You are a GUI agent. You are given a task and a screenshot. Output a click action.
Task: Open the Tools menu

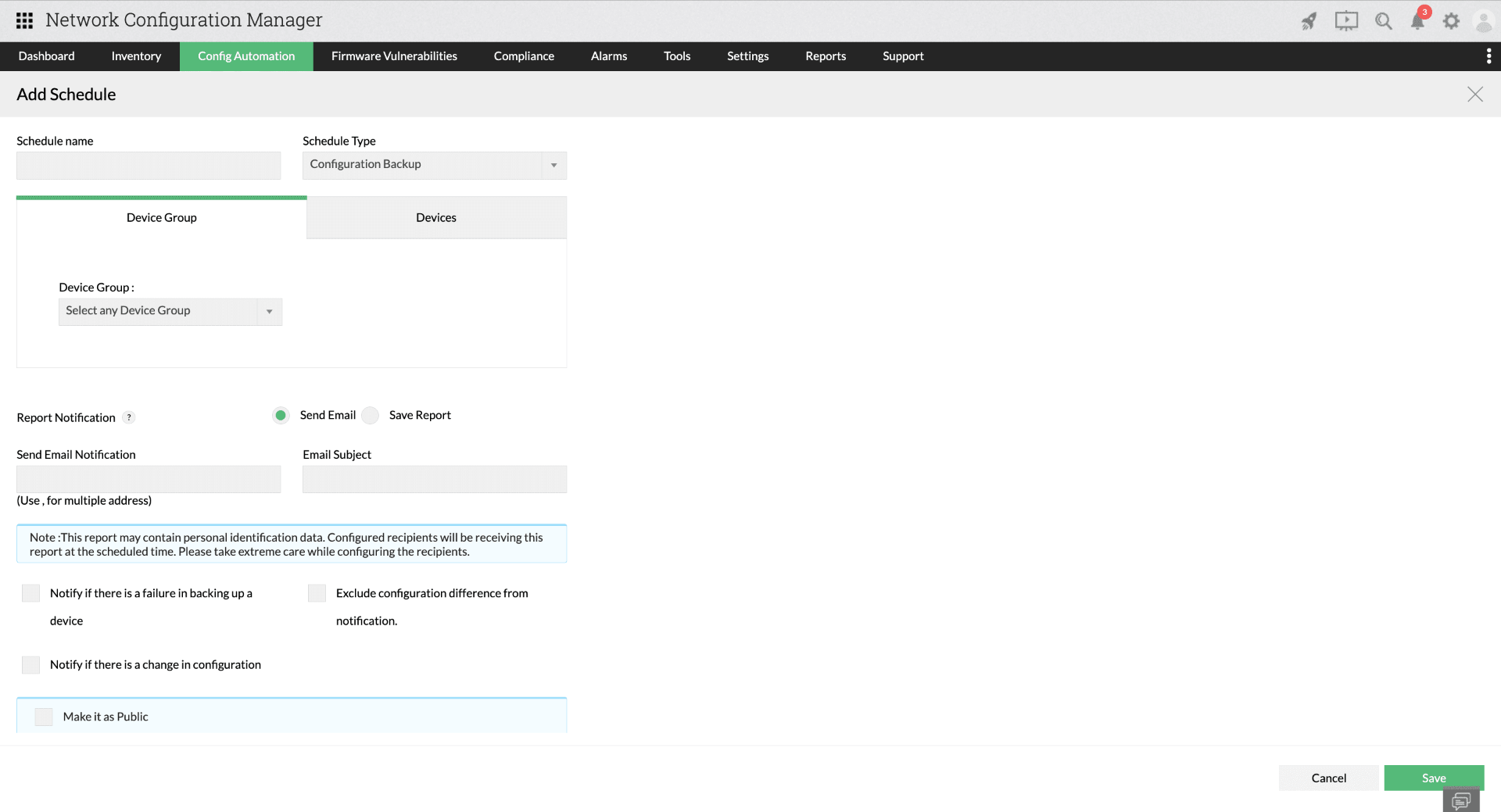pos(677,56)
